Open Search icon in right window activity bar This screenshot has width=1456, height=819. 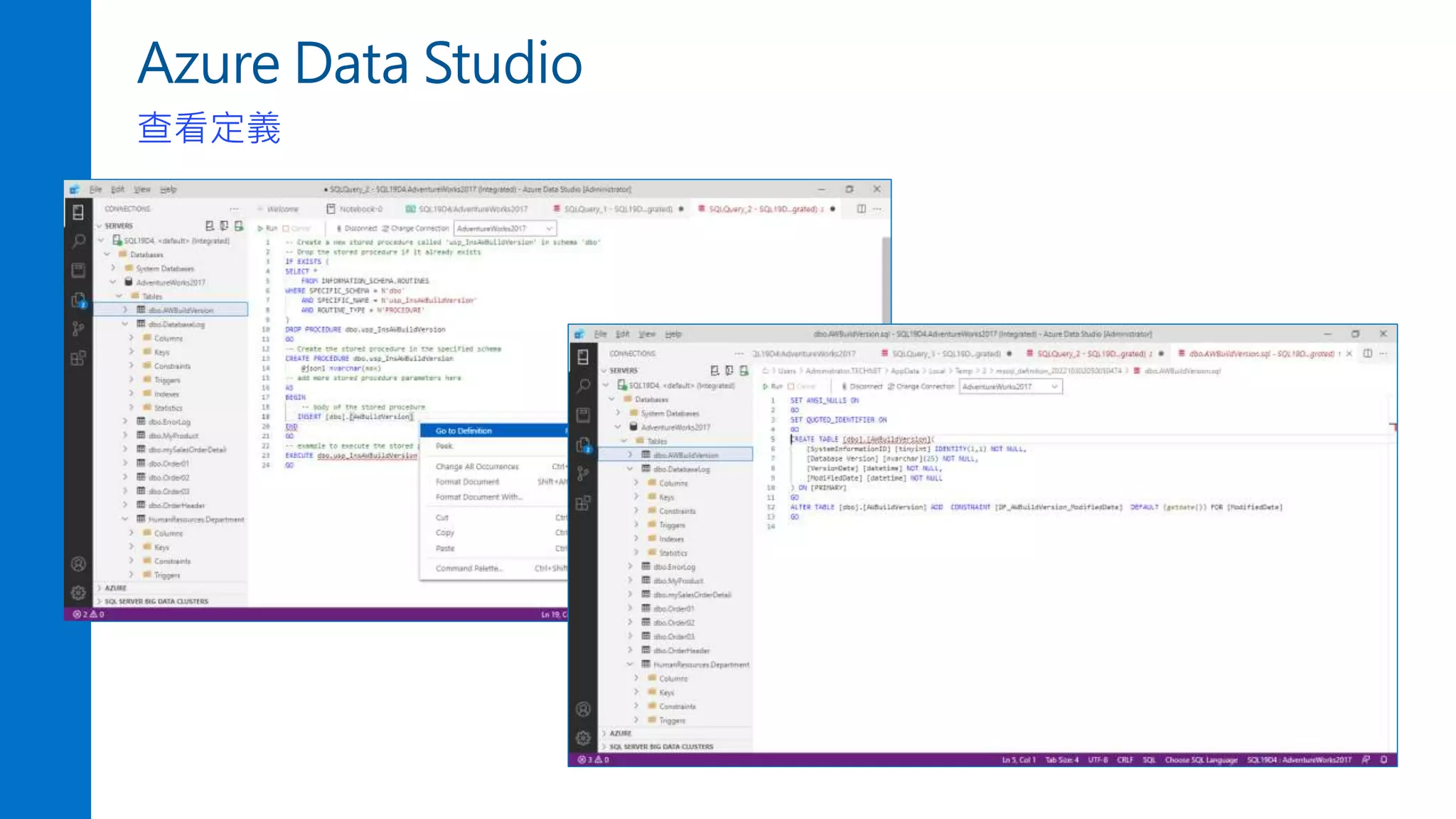coord(583,386)
